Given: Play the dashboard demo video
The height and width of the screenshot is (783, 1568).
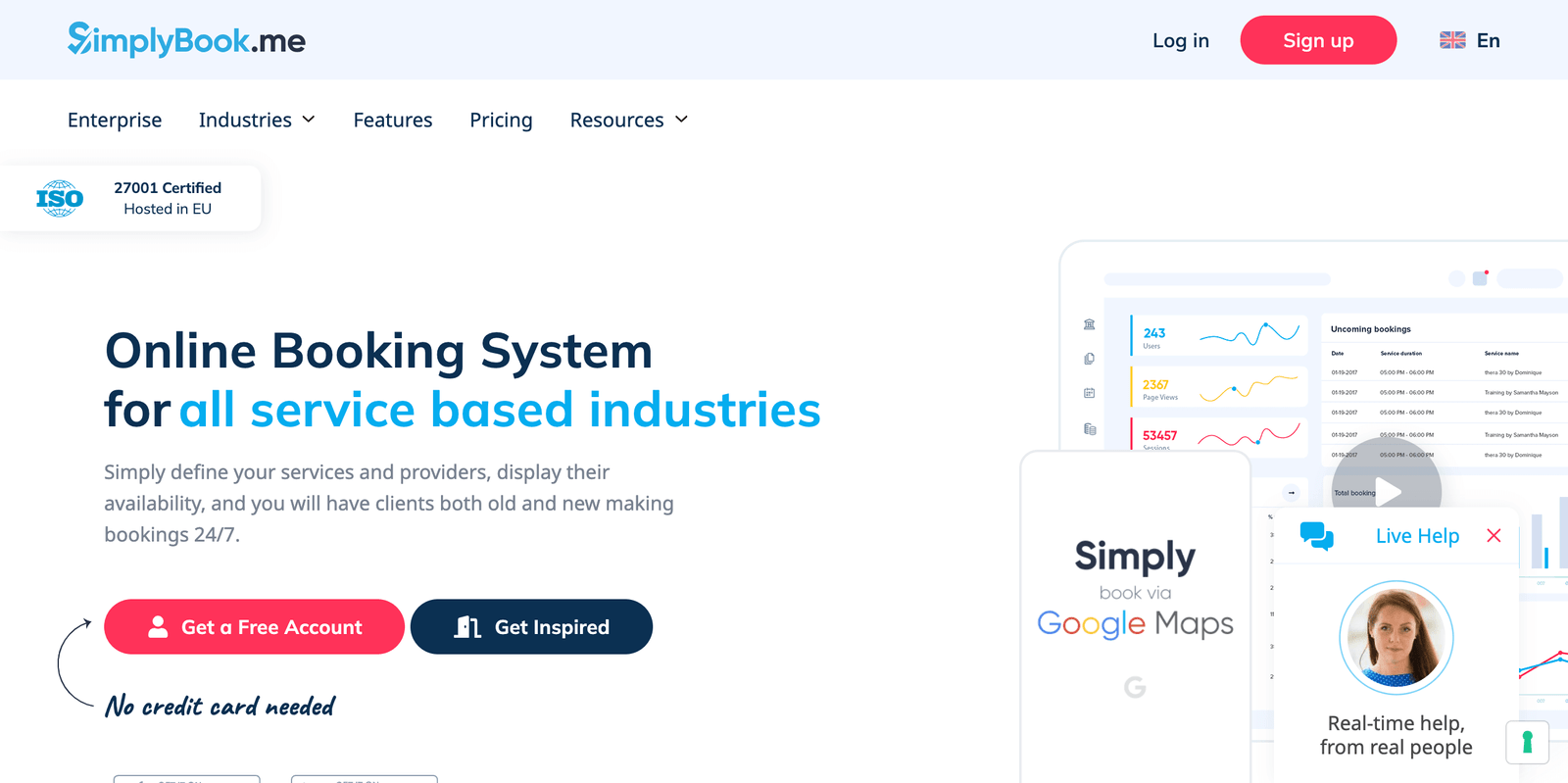Looking at the screenshot, I should (x=1387, y=491).
